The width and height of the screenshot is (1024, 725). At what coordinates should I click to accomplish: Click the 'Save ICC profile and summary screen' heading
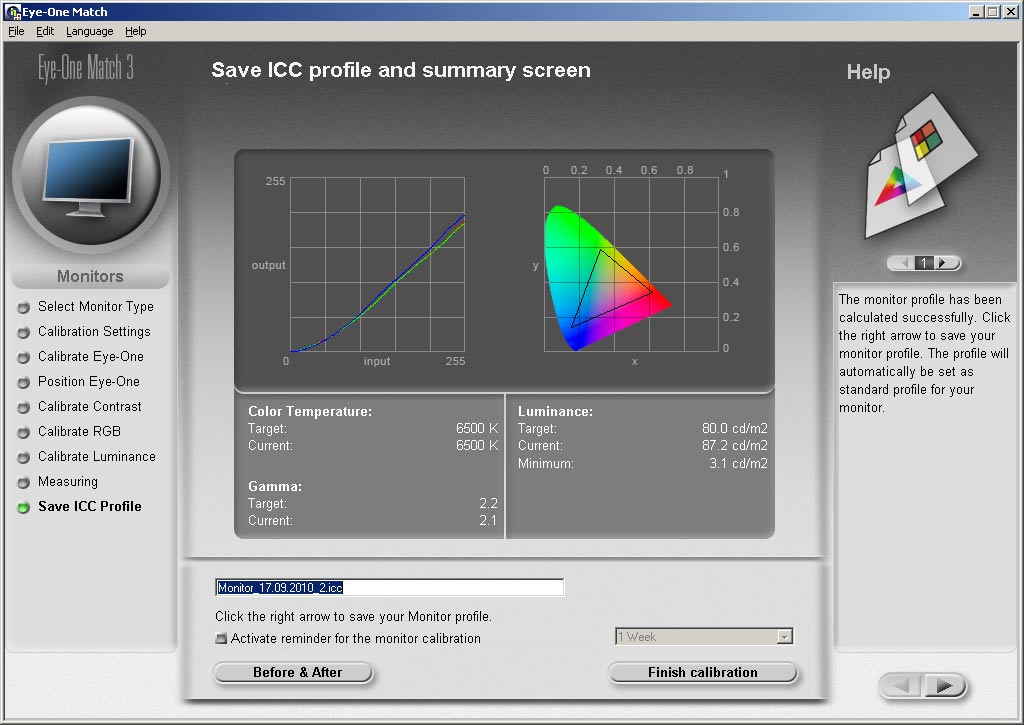point(401,70)
